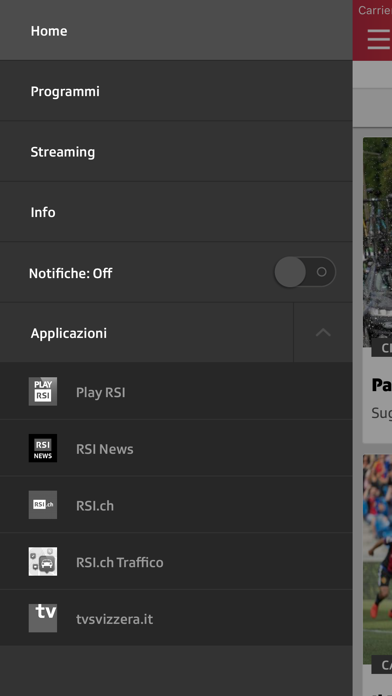Open the Home menu item
The image size is (392, 696).
176,30
